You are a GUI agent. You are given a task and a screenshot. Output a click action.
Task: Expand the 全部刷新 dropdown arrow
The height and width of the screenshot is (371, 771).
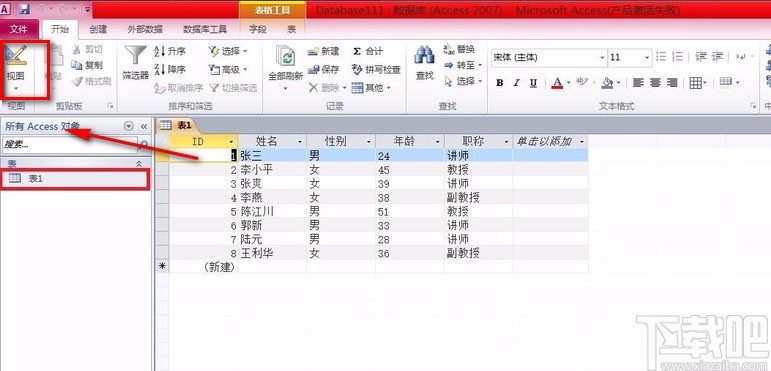click(285, 88)
